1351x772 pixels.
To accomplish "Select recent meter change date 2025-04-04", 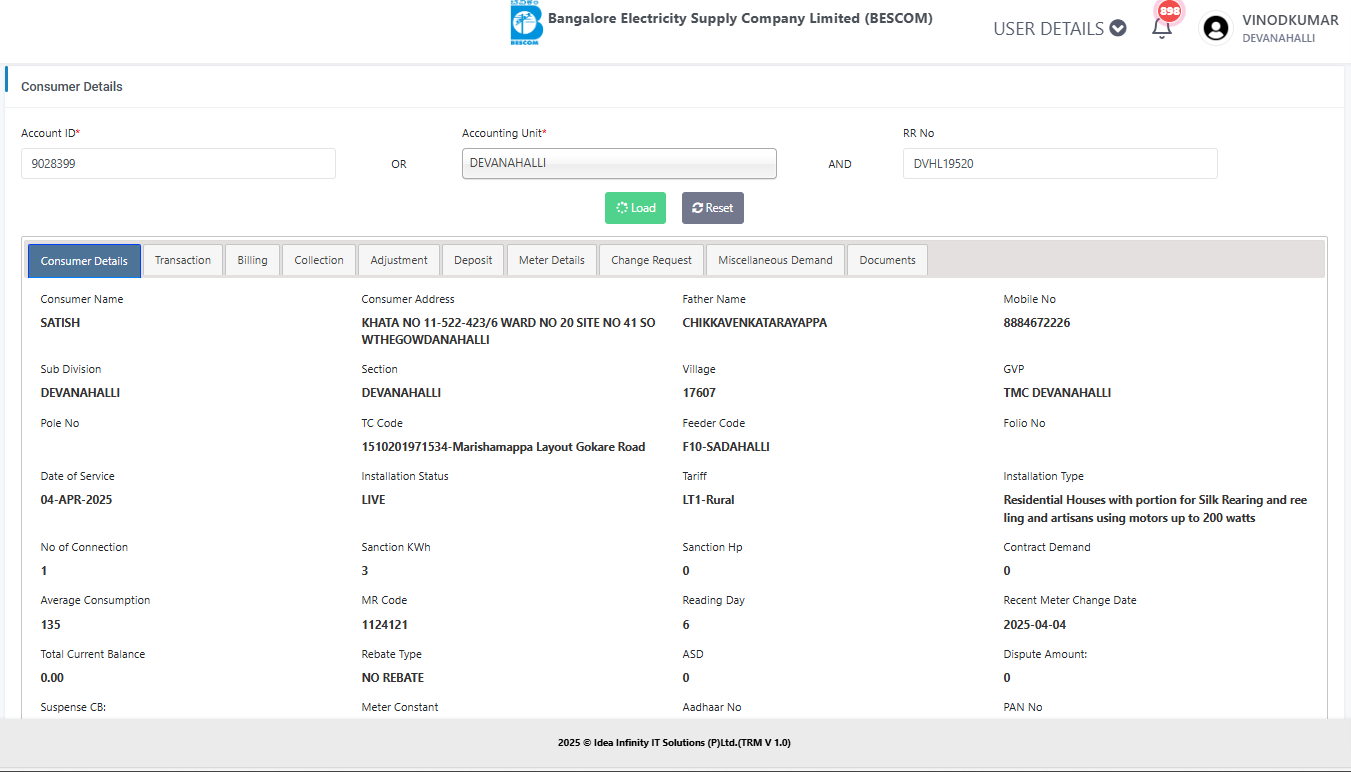I will tap(1037, 625).
